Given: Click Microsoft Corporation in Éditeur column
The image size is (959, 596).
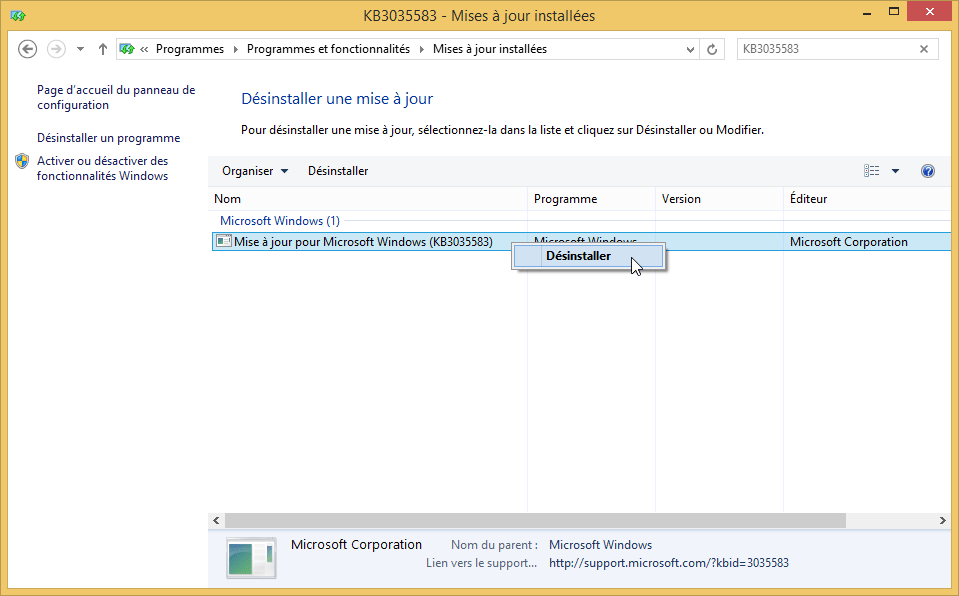Looking at the screenshot, I should coord(848,242).
